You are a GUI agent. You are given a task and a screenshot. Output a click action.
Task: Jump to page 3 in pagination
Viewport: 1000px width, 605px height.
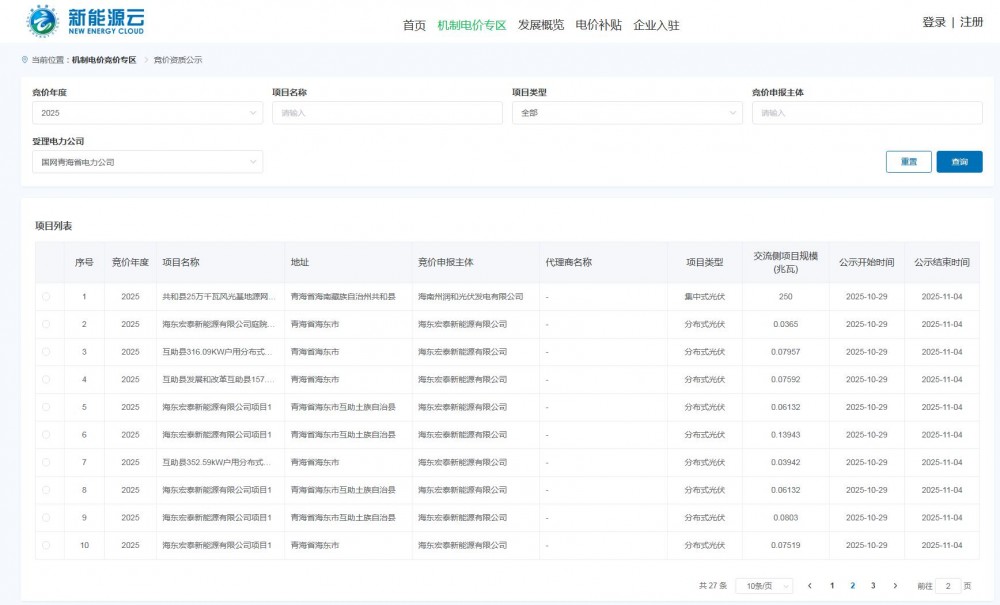coord(873,586)
